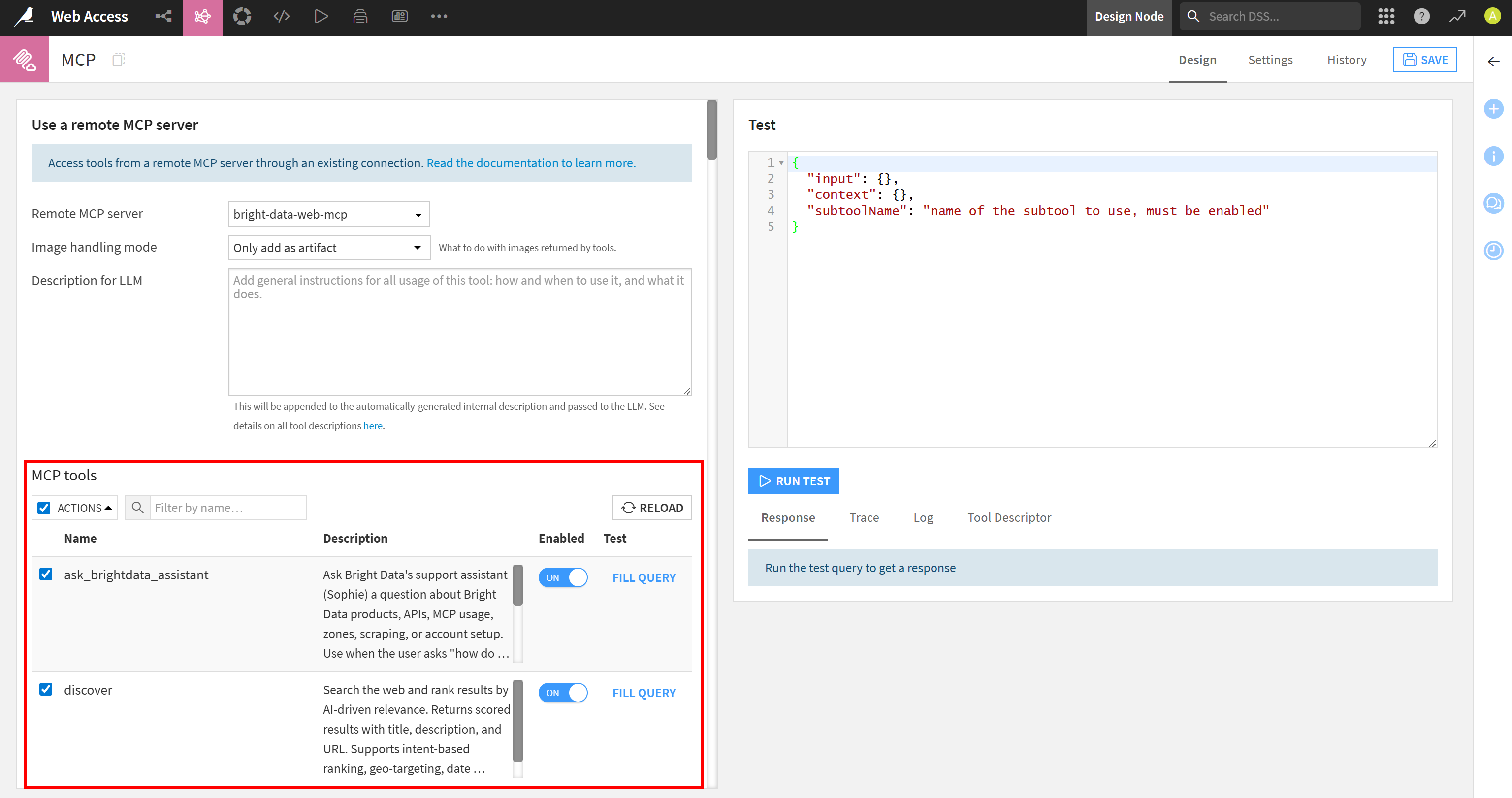This screenshot has width=1512, height=798.
Task: Switch to the Settings tab
Action: 1270,59
